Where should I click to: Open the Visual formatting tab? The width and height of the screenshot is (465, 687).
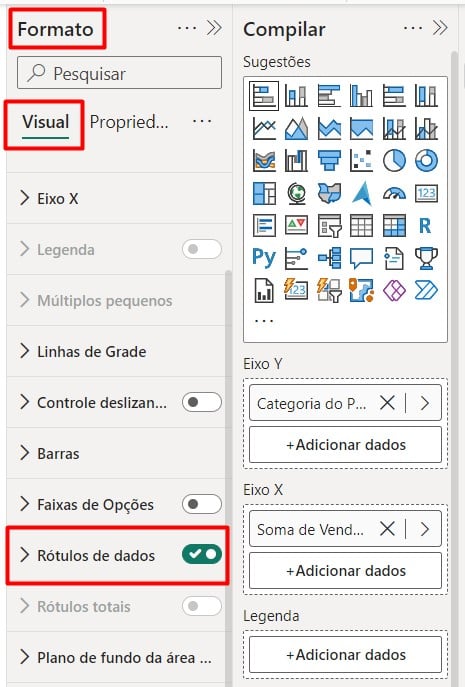click(46, 122)
